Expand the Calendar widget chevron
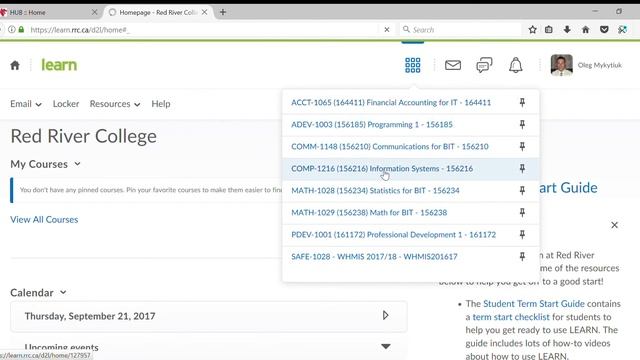640x360 pixels. coord(63,293)
